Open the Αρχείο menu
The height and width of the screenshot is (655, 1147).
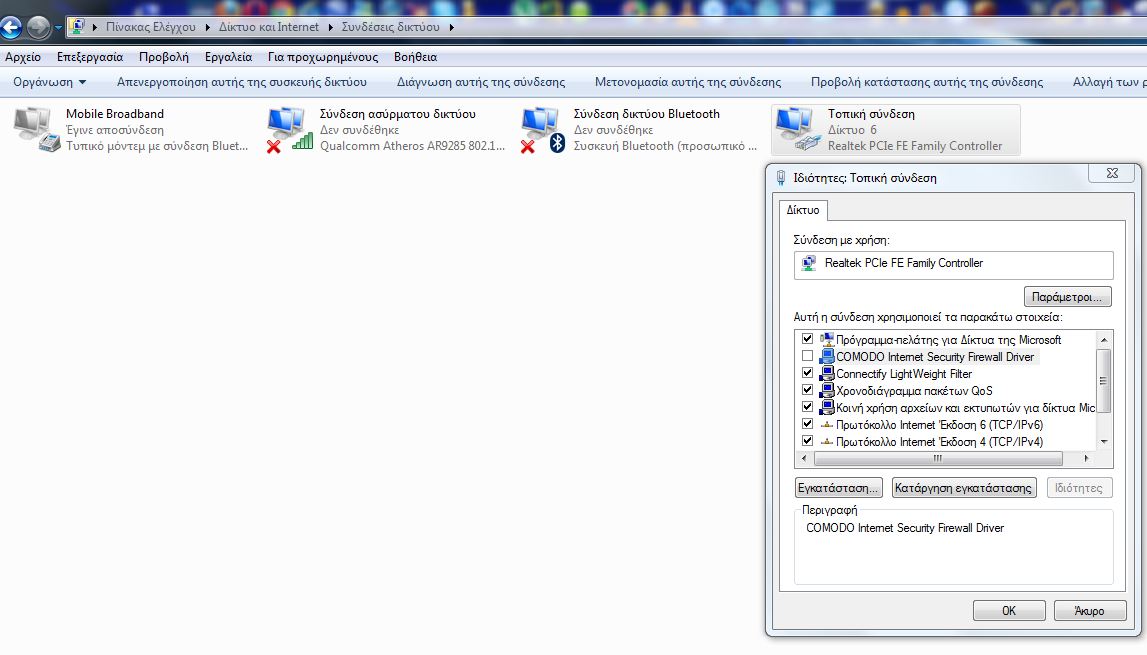coord(23,57)
